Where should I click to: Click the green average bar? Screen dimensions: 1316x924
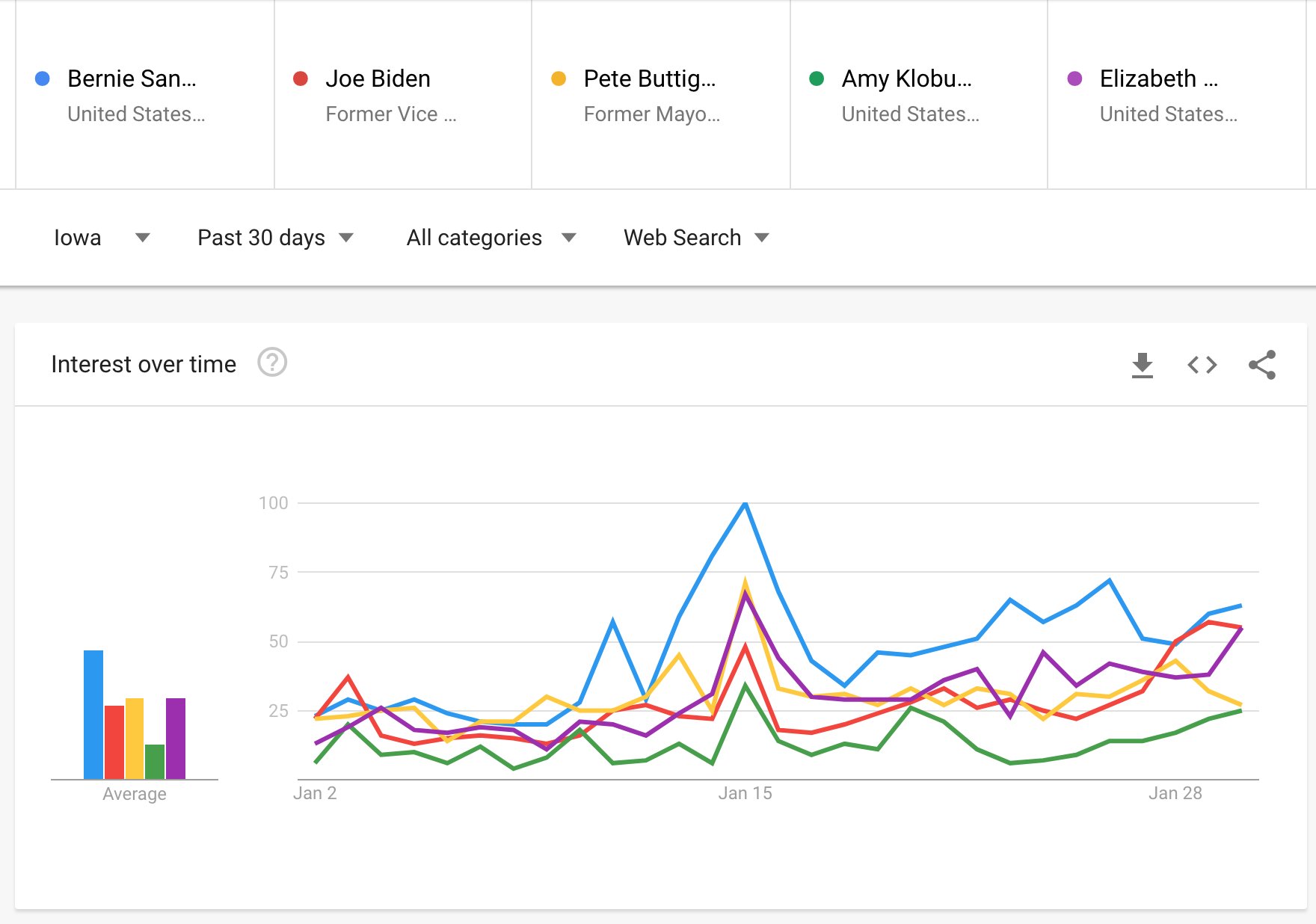(x=155, y=762)
